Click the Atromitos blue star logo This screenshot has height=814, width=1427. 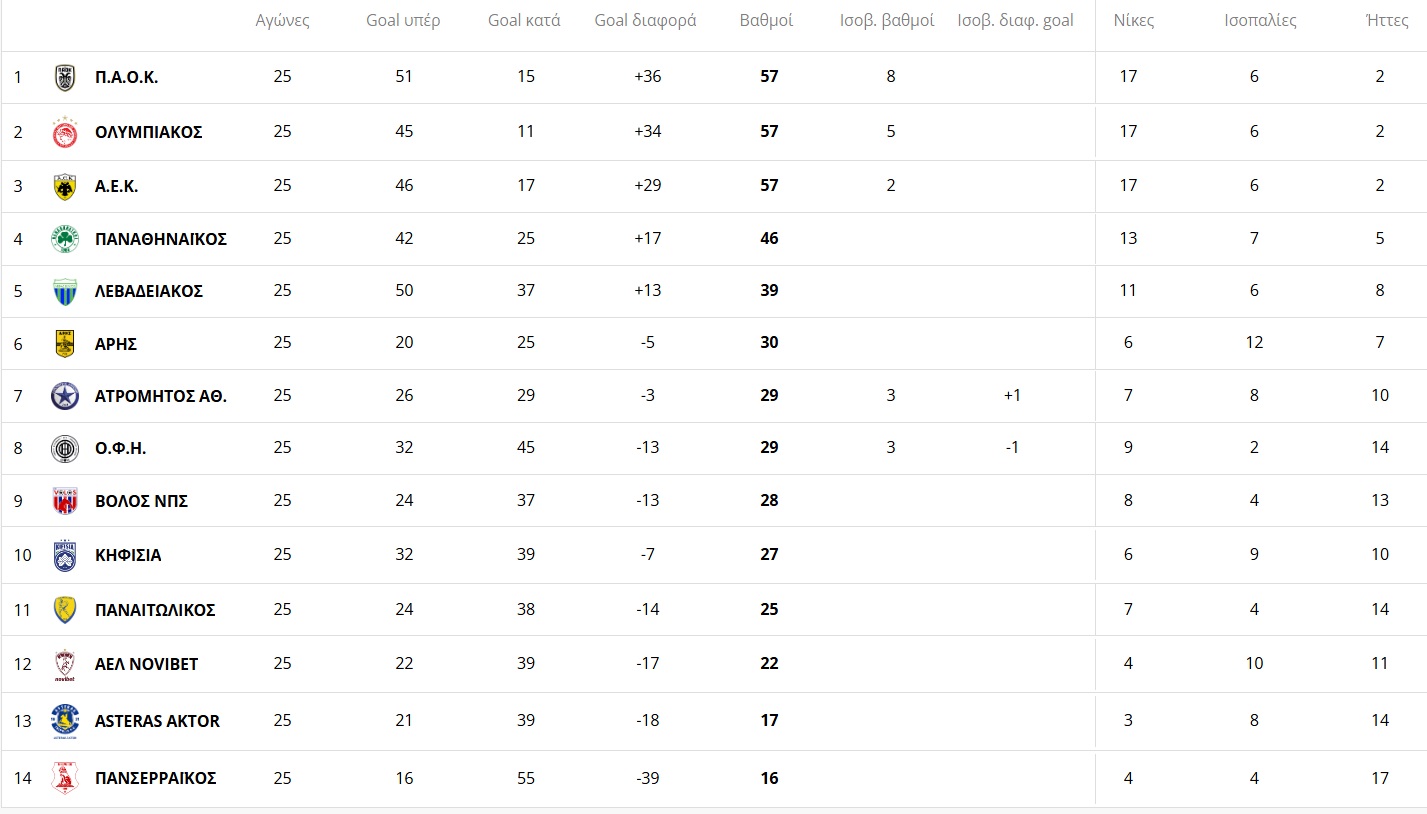pyautogui.click(x=65, y=396)
